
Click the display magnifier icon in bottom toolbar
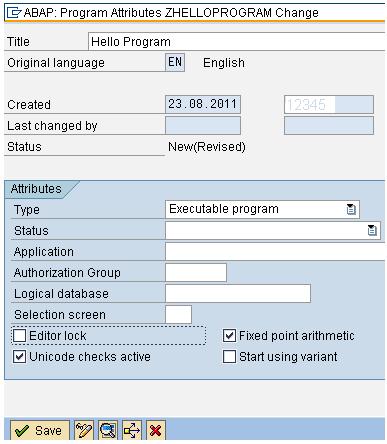pyautogui.click(x=108, y=430)
